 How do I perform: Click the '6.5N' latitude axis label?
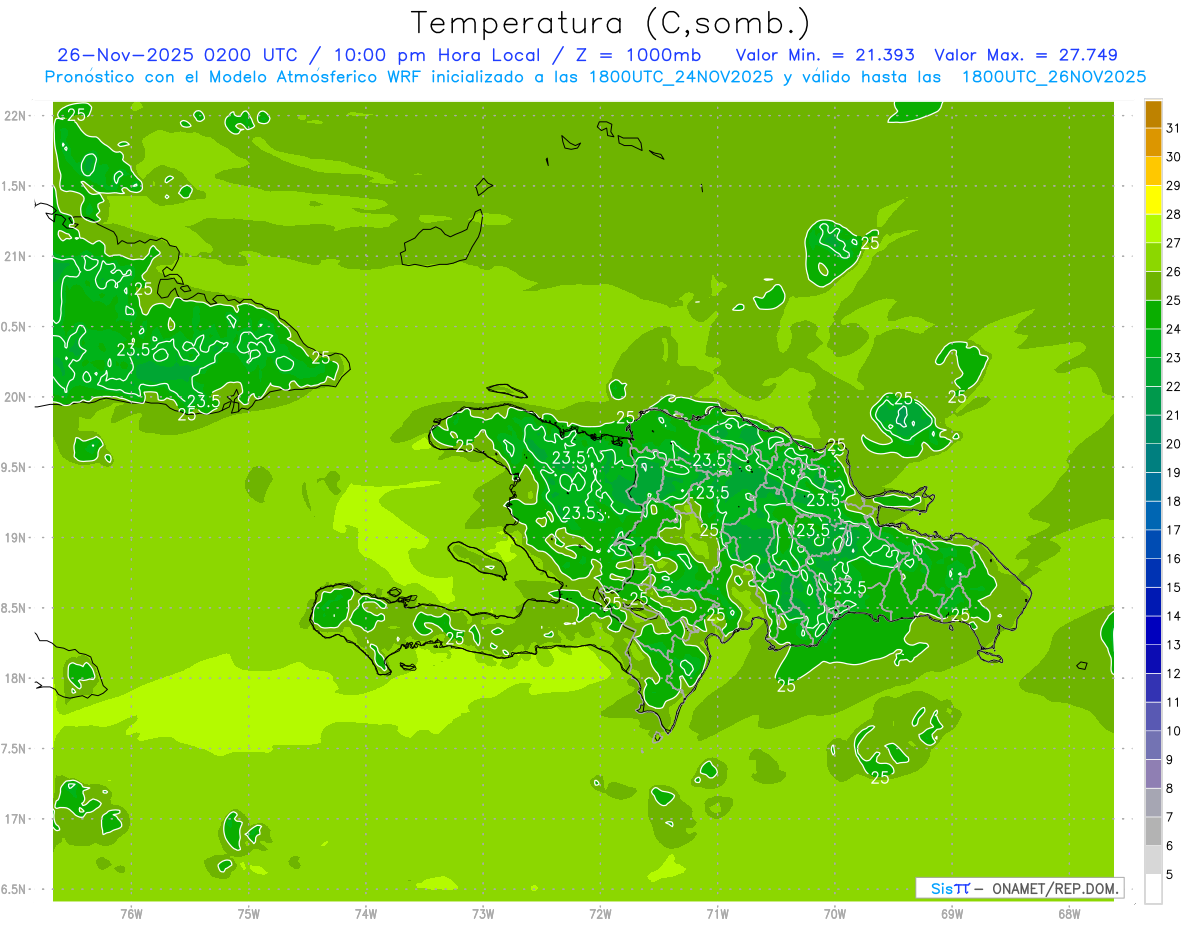coord(14,889)
